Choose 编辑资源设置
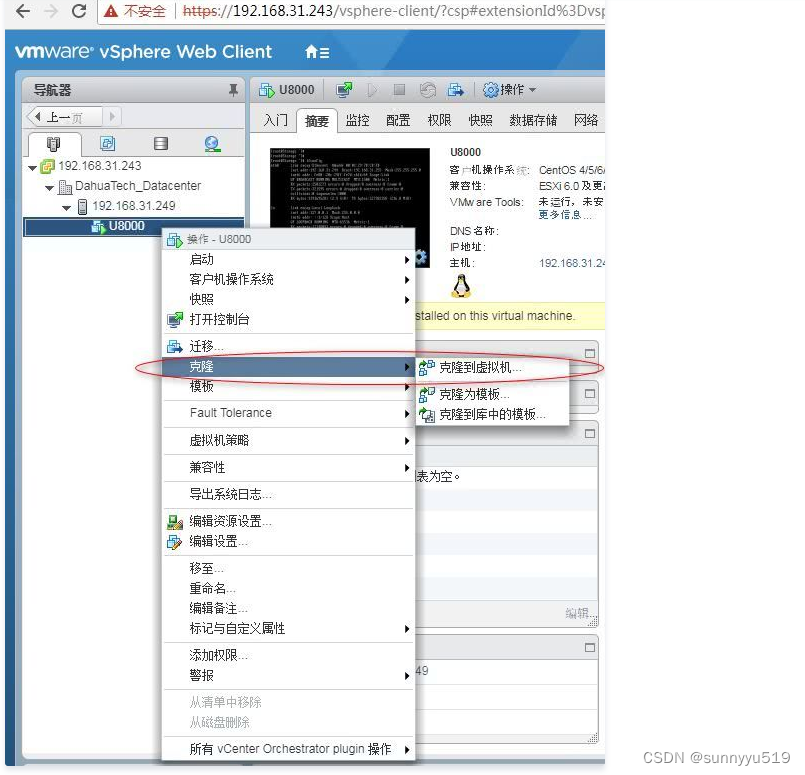The height and width of the screenshot is (775, 805). 288,522
